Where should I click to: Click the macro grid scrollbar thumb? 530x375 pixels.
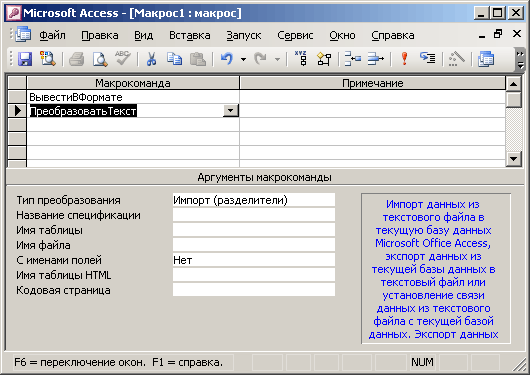[x=513, y=99]
